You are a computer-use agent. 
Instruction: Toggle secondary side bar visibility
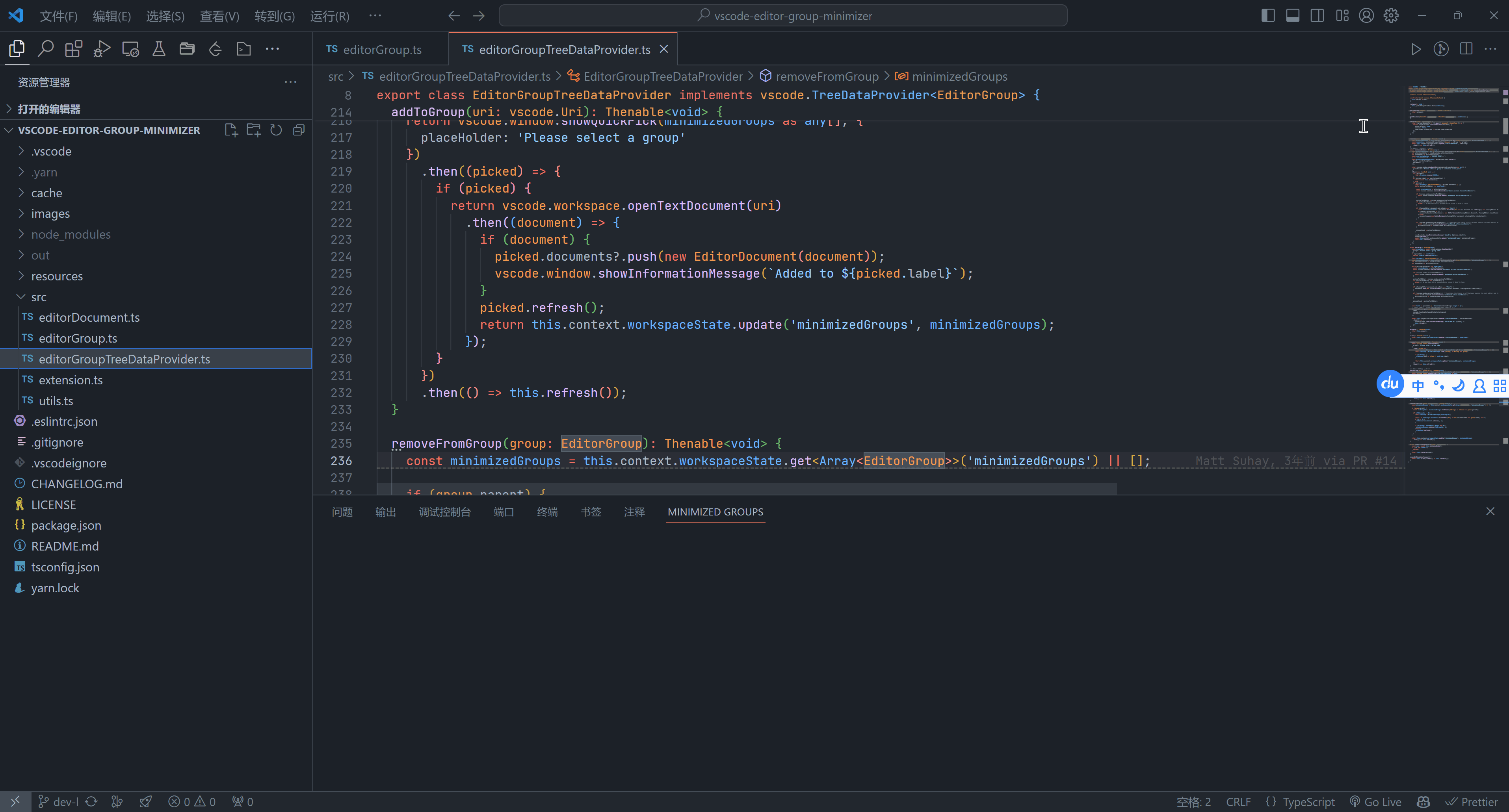point(1317,16)
